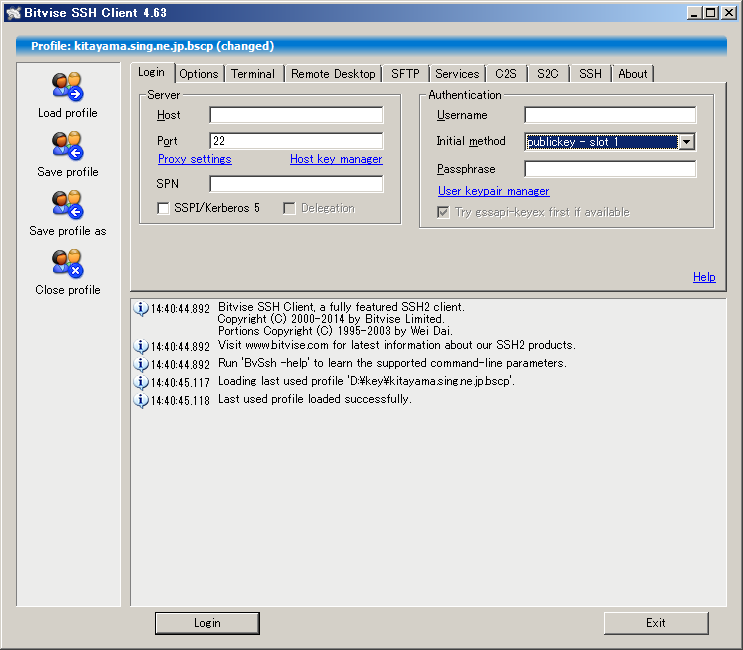Click the Passphrase input field

point(610,169)
